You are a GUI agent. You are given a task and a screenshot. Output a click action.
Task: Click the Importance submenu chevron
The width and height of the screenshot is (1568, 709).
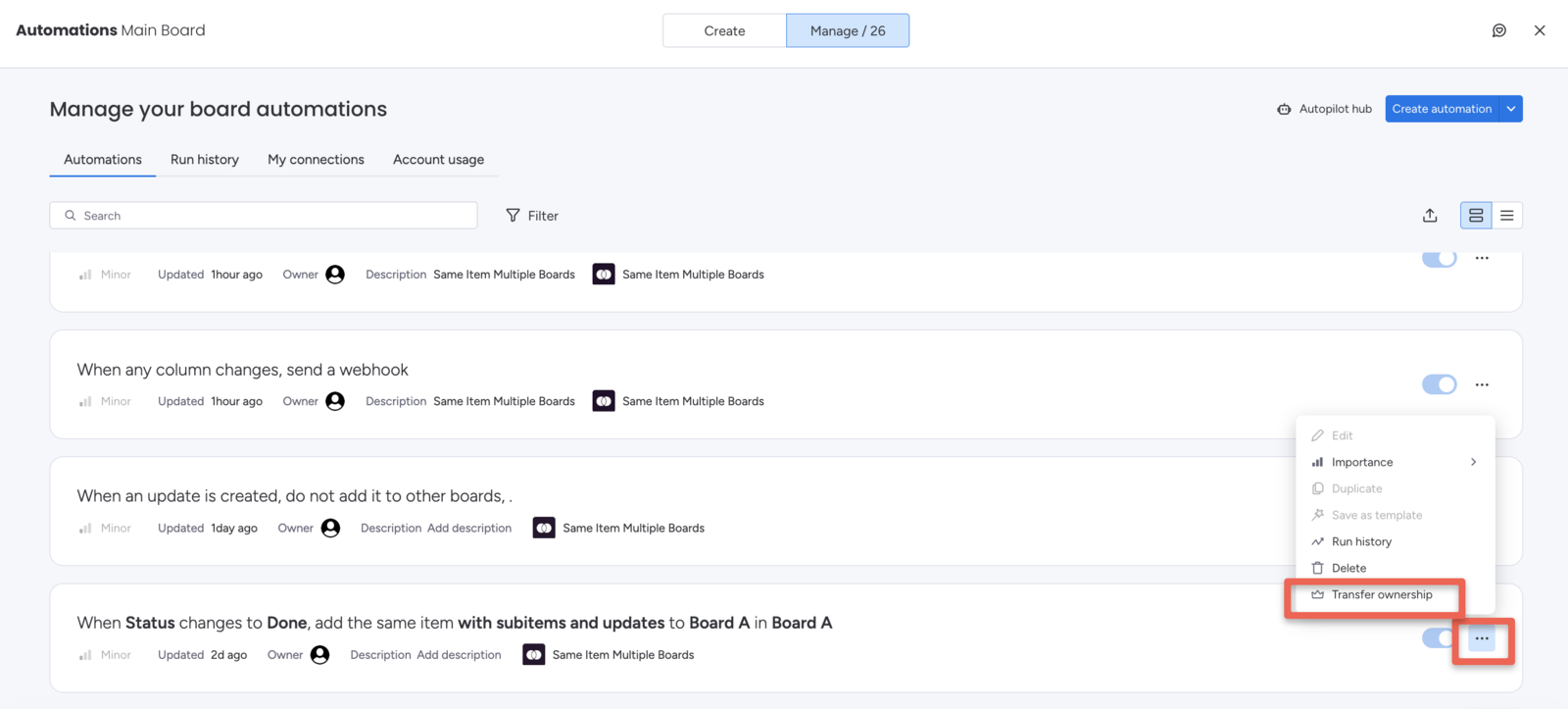(1473, 462)
